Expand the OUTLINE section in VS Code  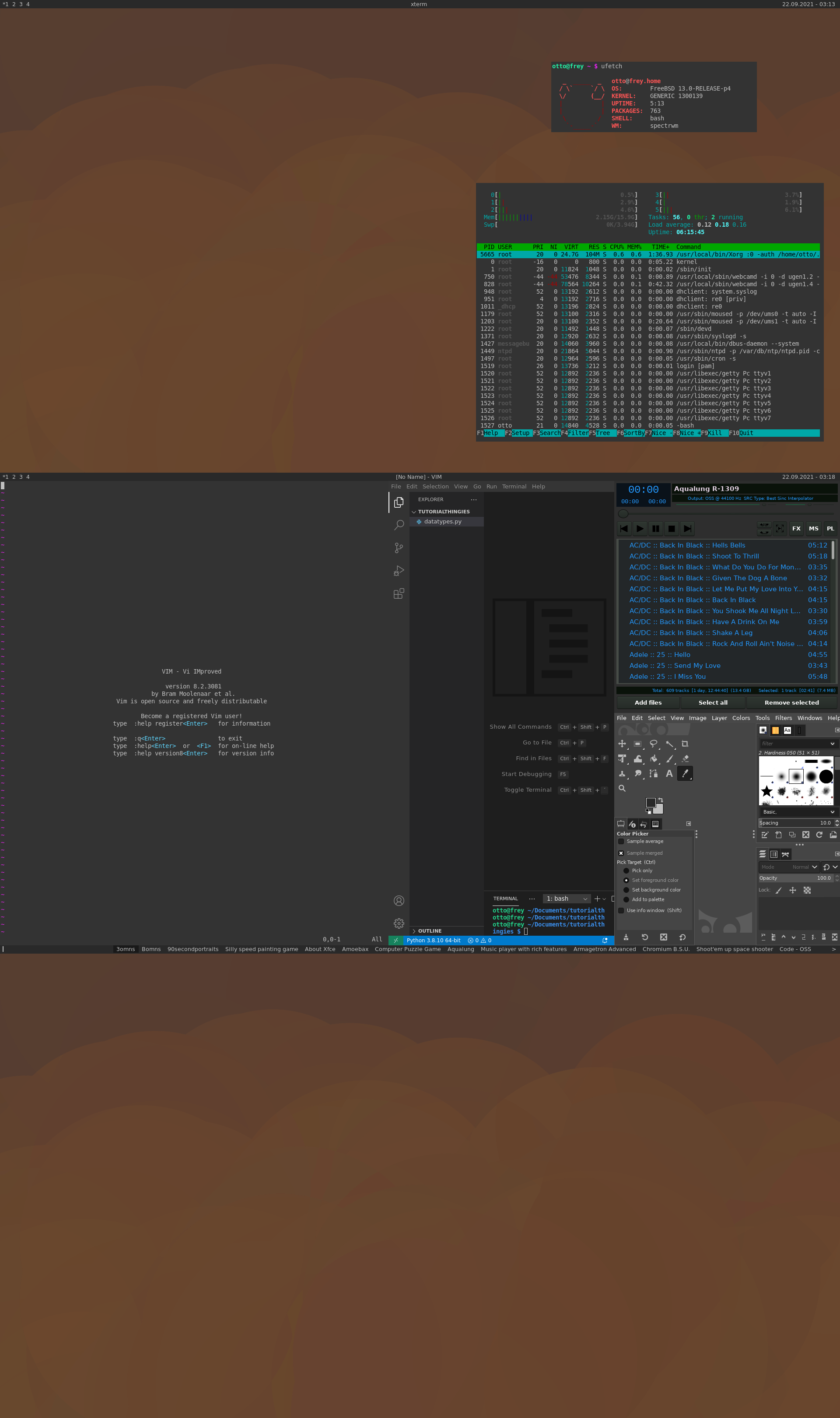(x=429, y=931)
